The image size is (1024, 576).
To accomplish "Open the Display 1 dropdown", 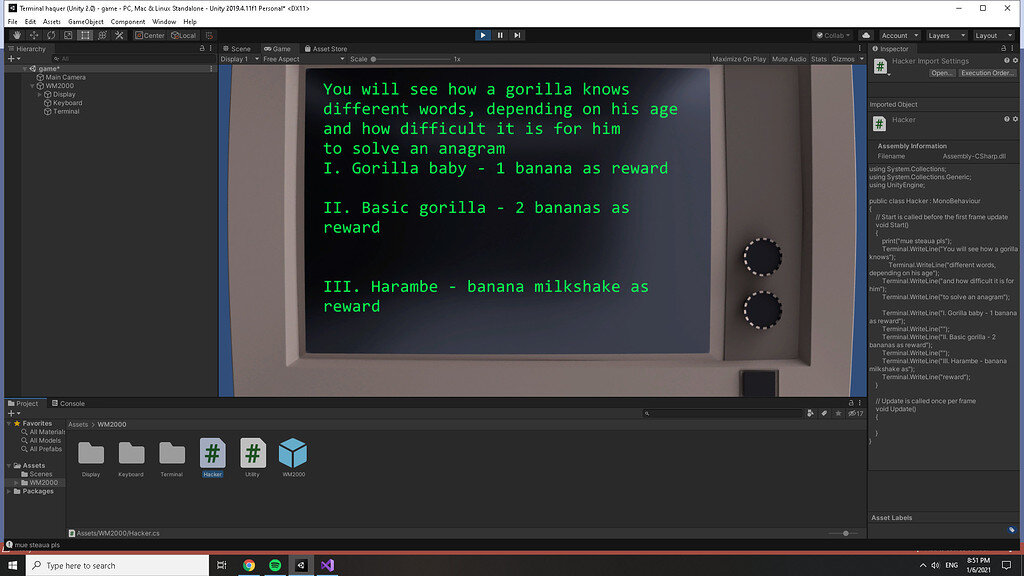I will [x=240, y=59].
